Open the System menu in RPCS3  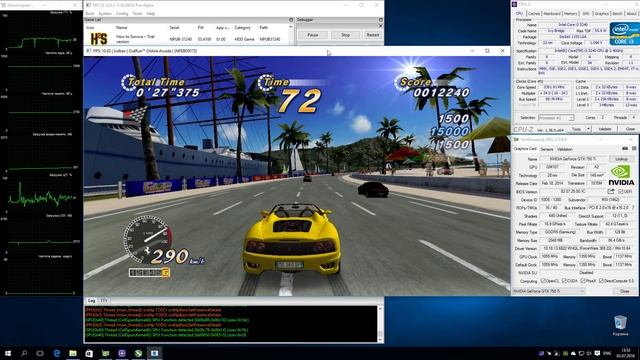(x=105, y=13)
